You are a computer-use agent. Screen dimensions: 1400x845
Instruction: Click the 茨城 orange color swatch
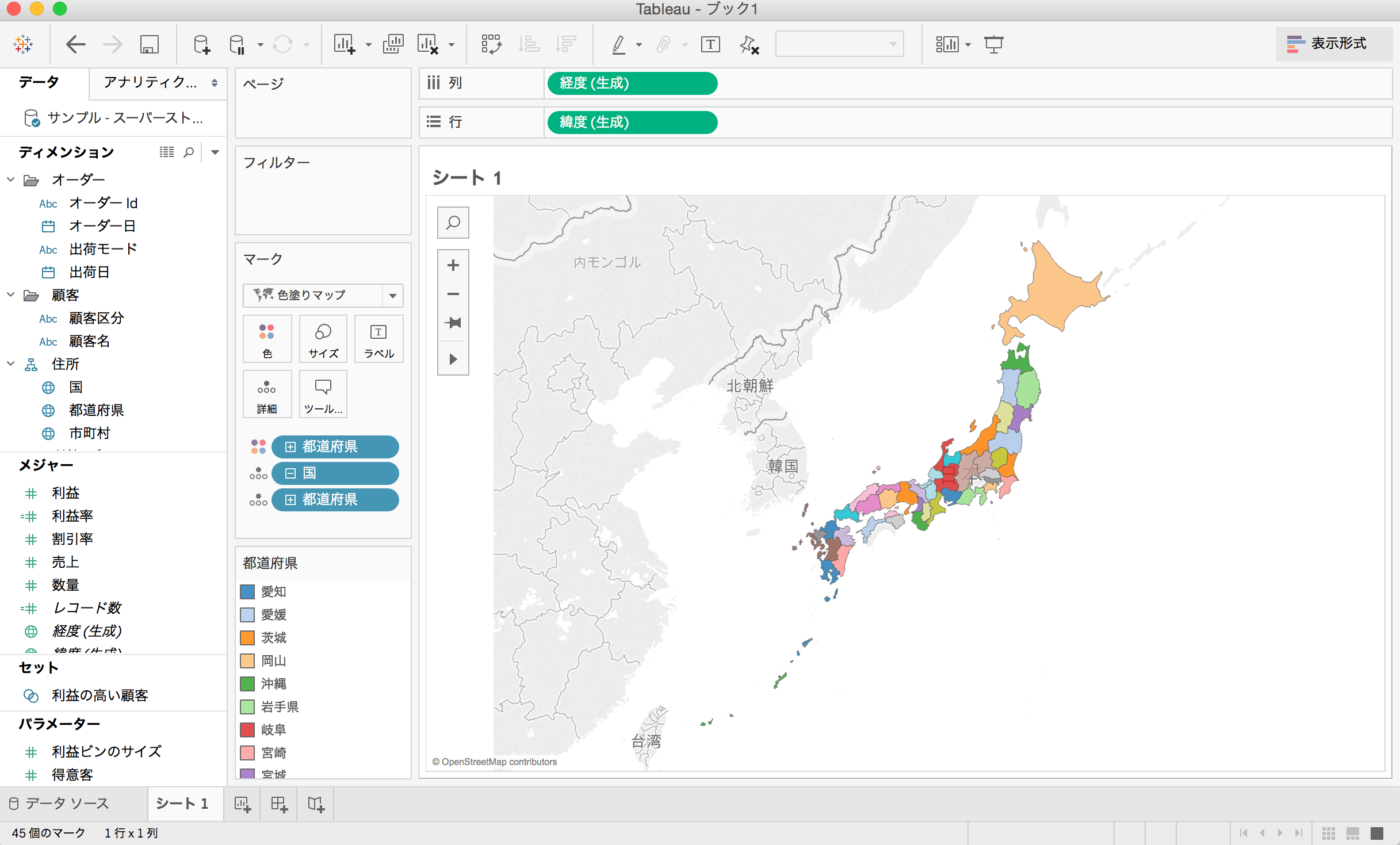(247, 638)
